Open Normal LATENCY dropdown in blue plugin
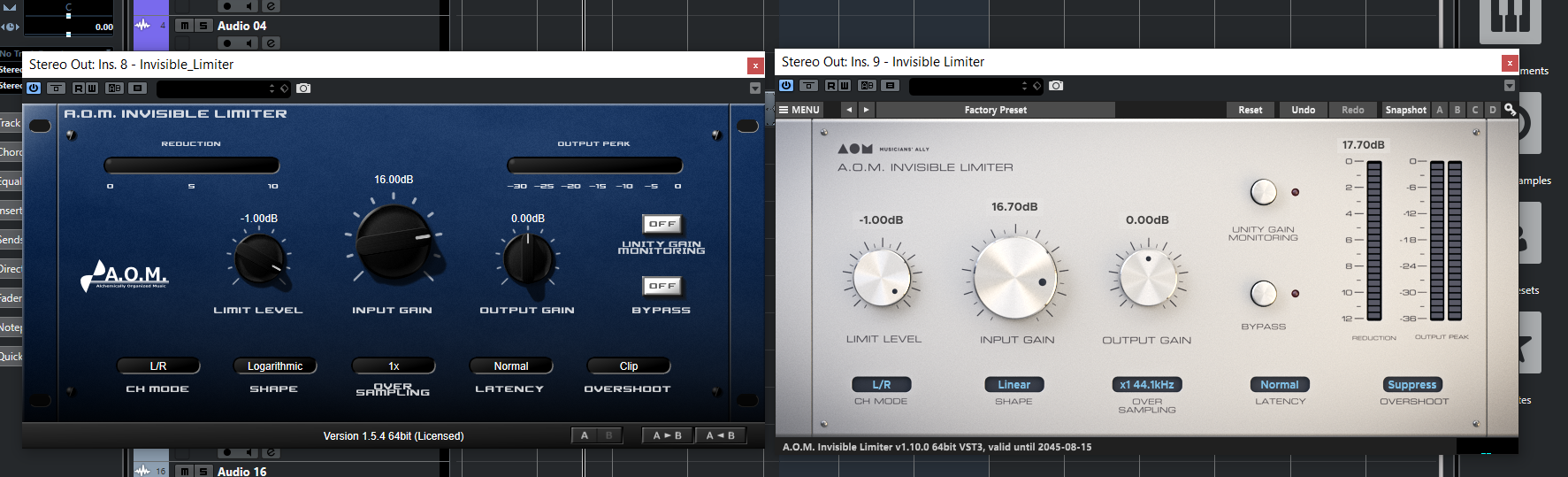Image resolution: width=1568 pixels, height=477 pixels. pyautogui.click(x=511, y=365)
